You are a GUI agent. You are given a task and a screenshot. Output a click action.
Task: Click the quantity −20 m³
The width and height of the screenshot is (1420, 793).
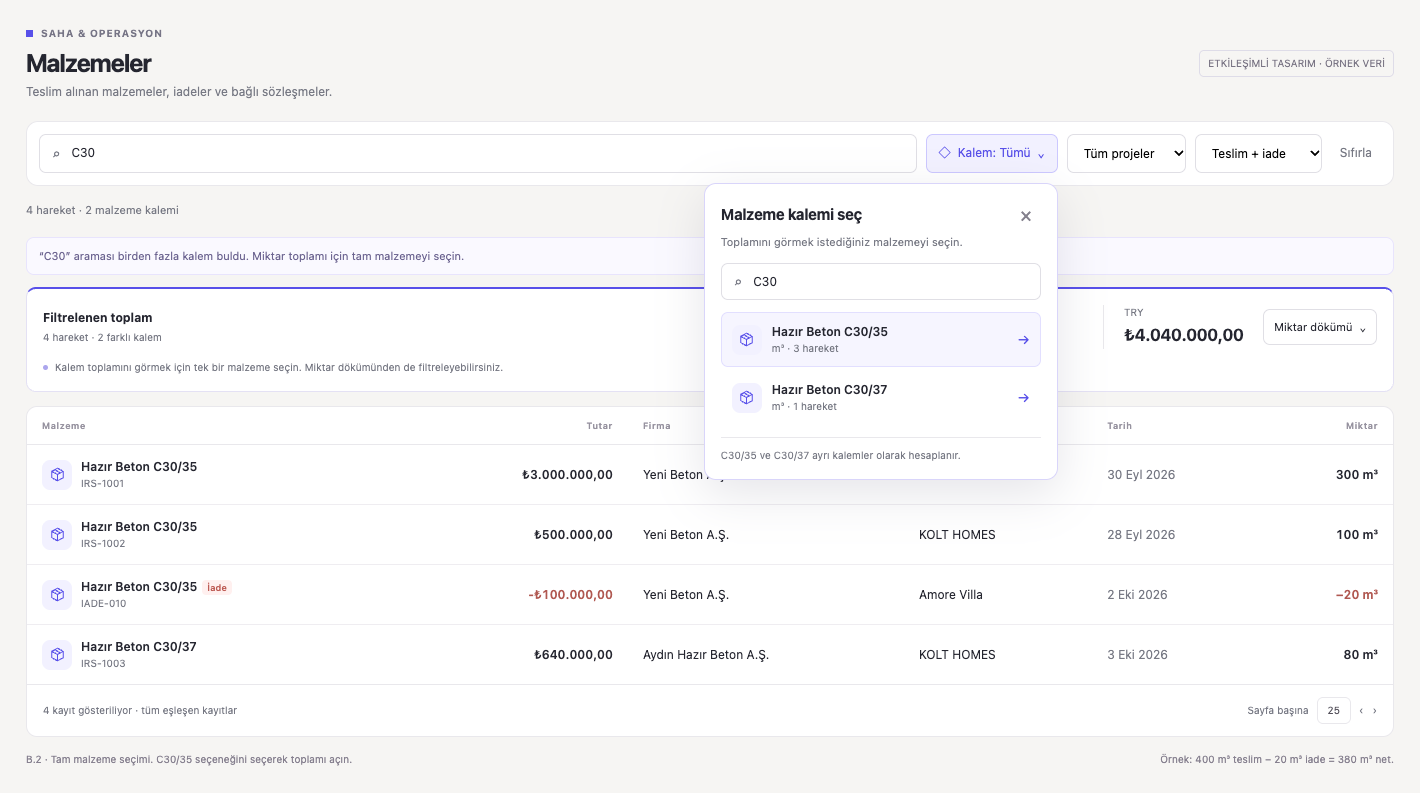[1356, 595]
